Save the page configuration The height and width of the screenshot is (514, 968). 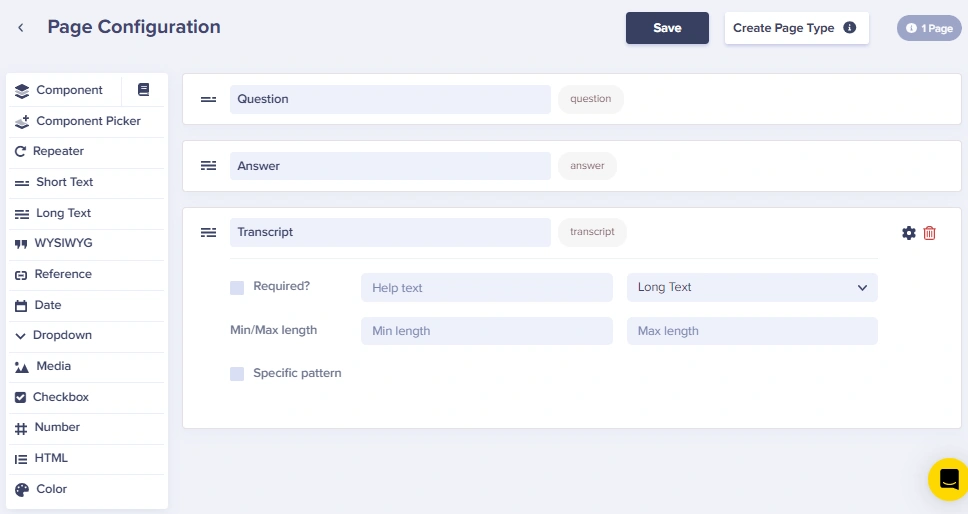[x=667, y=28]
